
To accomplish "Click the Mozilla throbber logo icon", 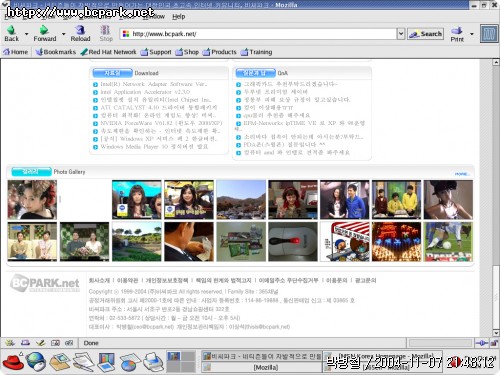I will [489, 34].
